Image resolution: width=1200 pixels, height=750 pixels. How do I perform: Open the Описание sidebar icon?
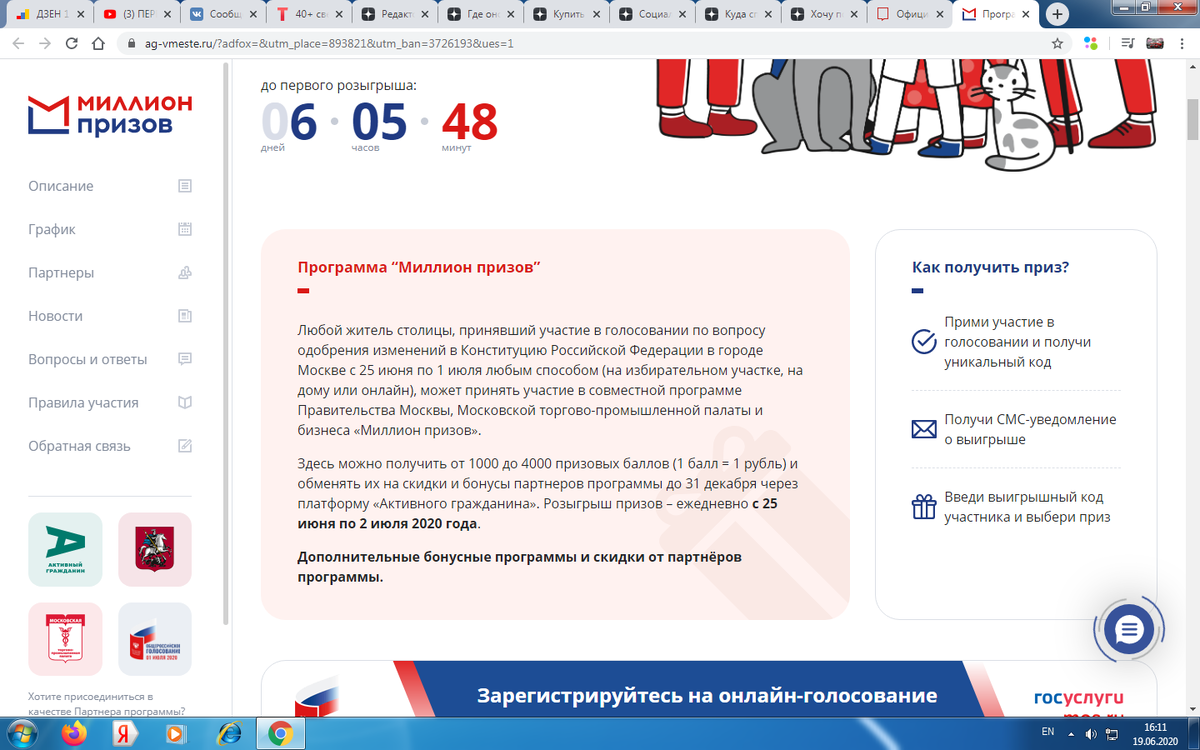click(x=184, y=186)
